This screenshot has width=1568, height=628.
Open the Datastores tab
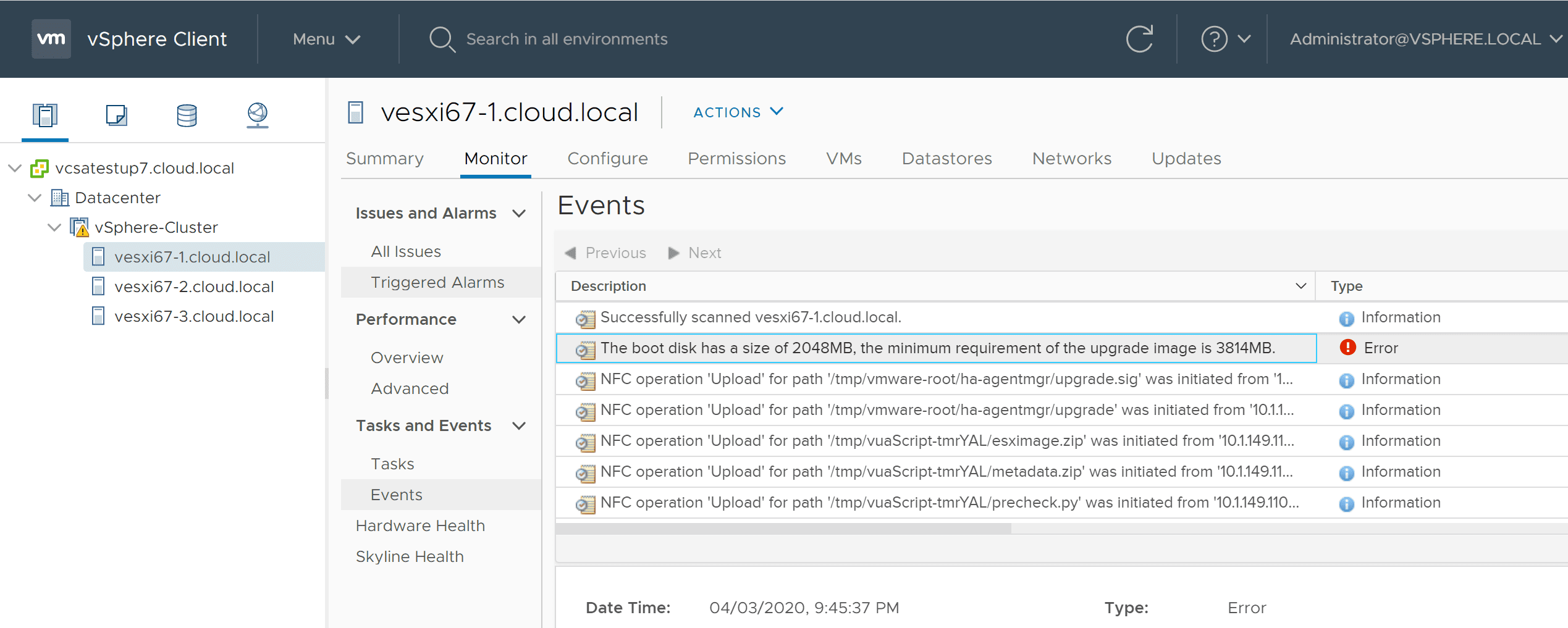946,159
